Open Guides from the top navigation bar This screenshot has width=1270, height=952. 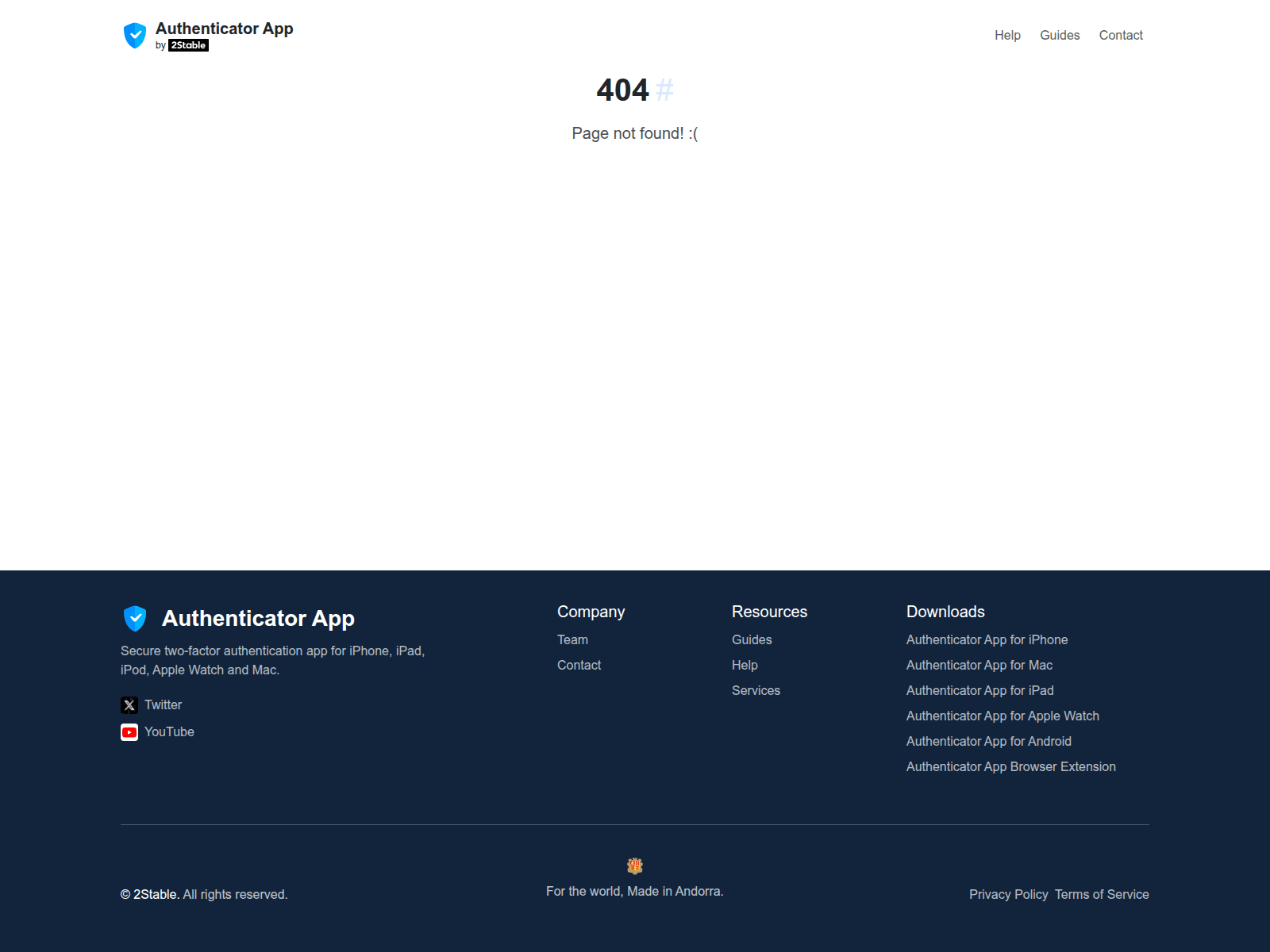[1059, 35]
